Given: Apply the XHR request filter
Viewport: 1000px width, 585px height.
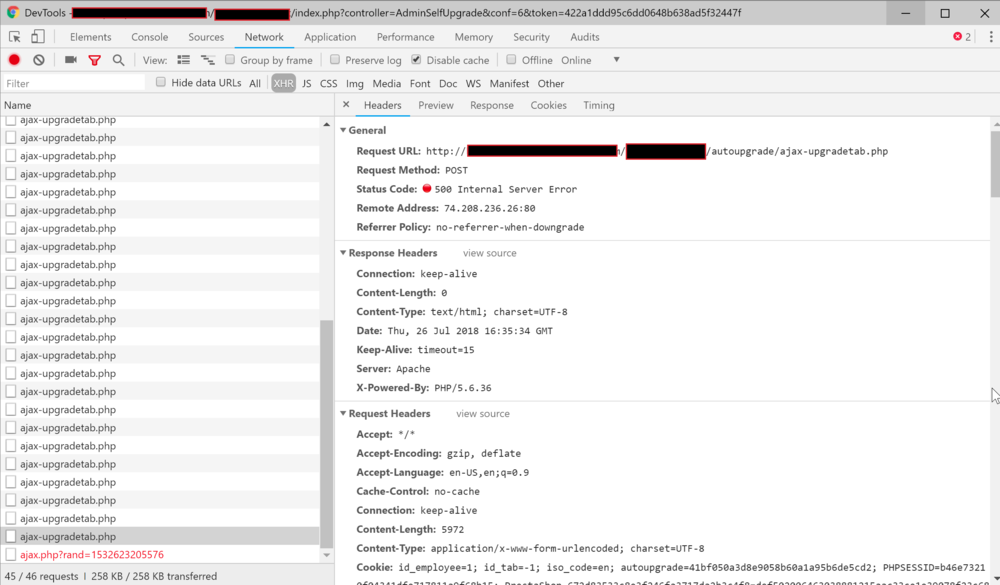Looking at the screenshot, I should click(283, 83).
